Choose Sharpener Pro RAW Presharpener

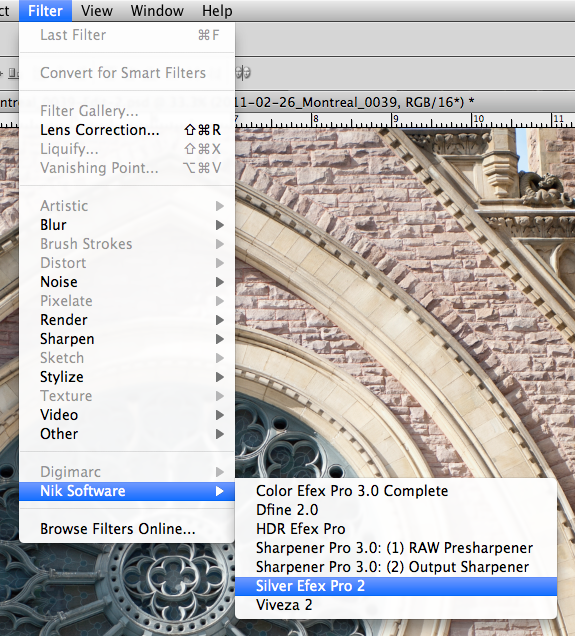pyautogui.click(x=396, y=548)
